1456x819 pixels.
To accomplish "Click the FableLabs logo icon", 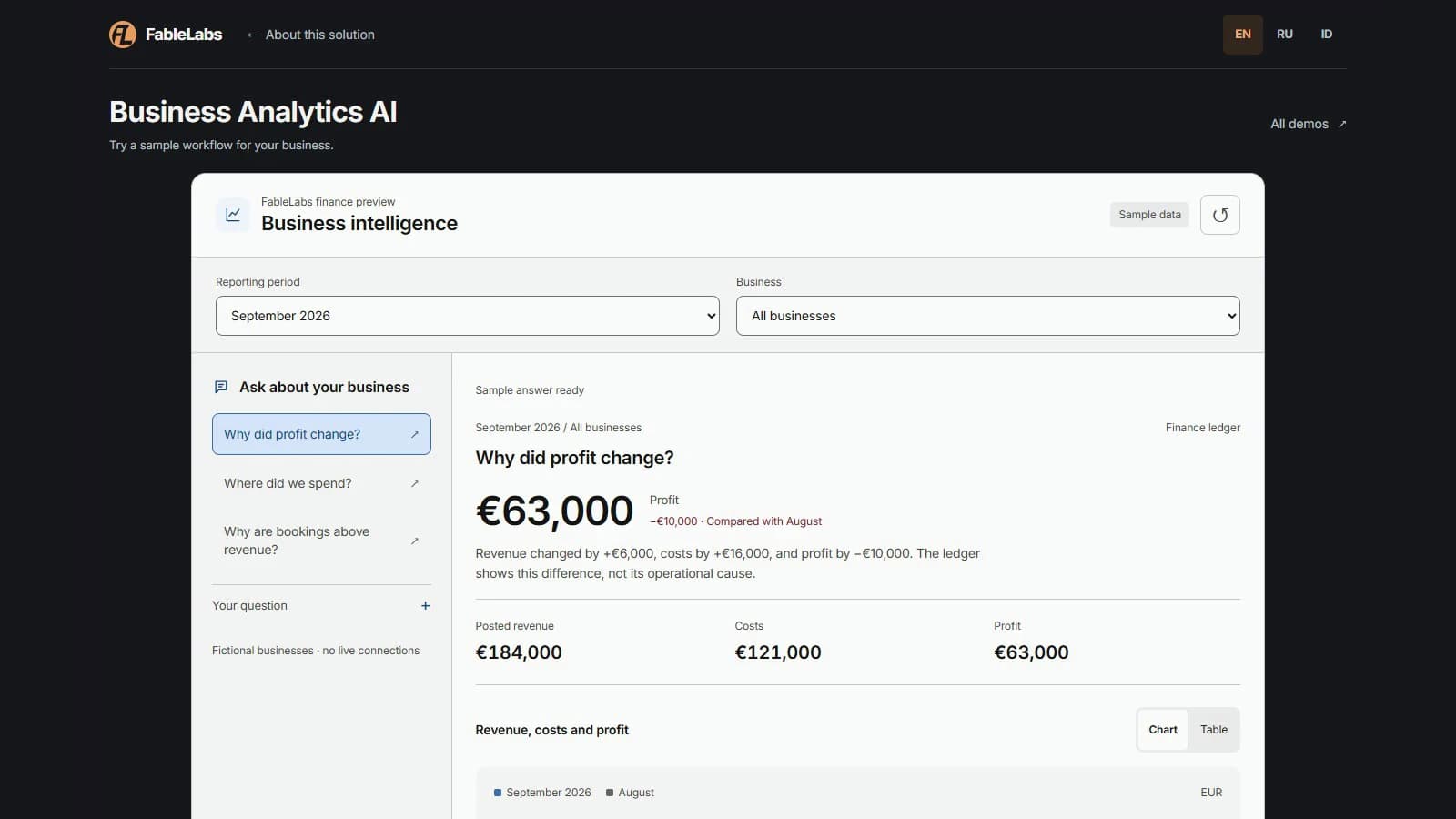I will pyautogui.click(x=123, y=35).
